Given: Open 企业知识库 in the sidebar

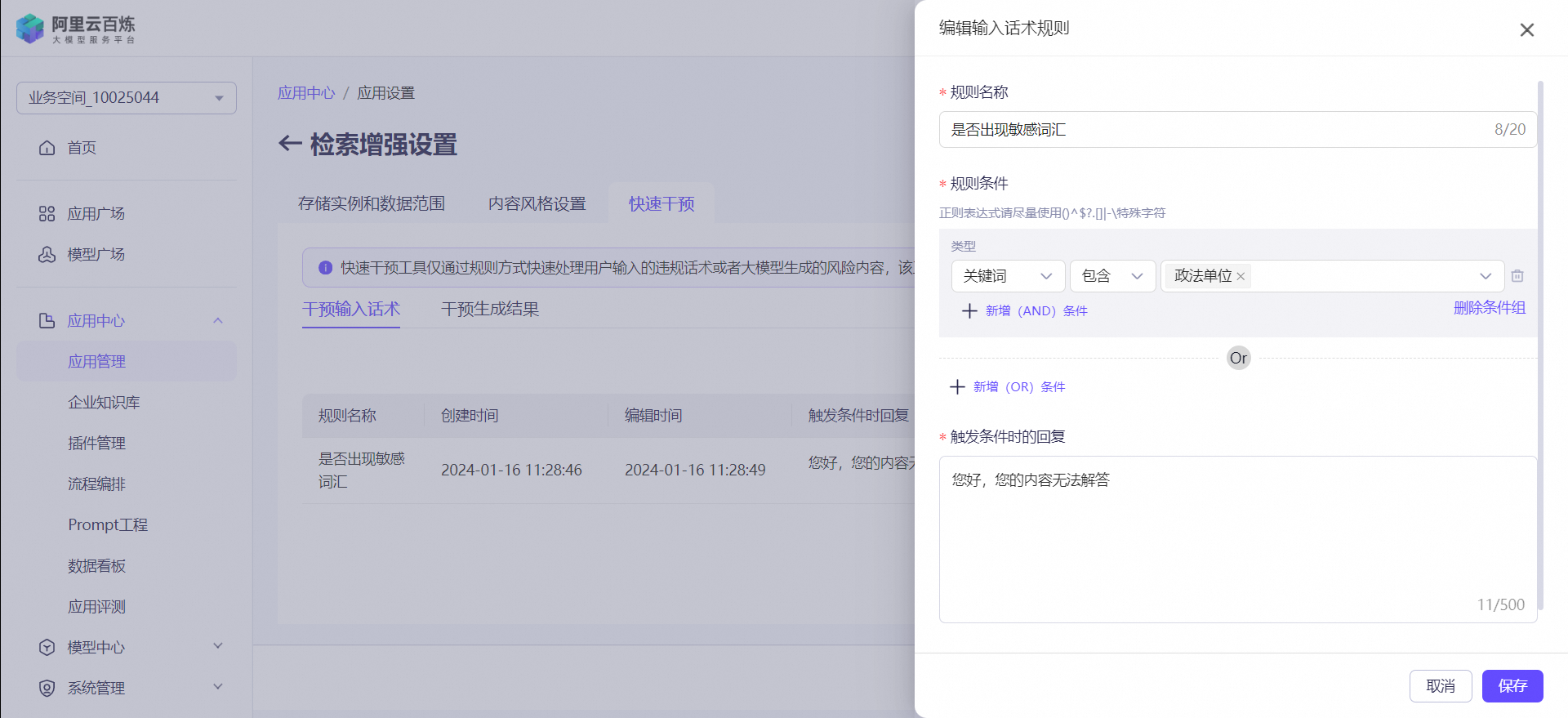Looking at the screenshot, I should pos(104,403).
